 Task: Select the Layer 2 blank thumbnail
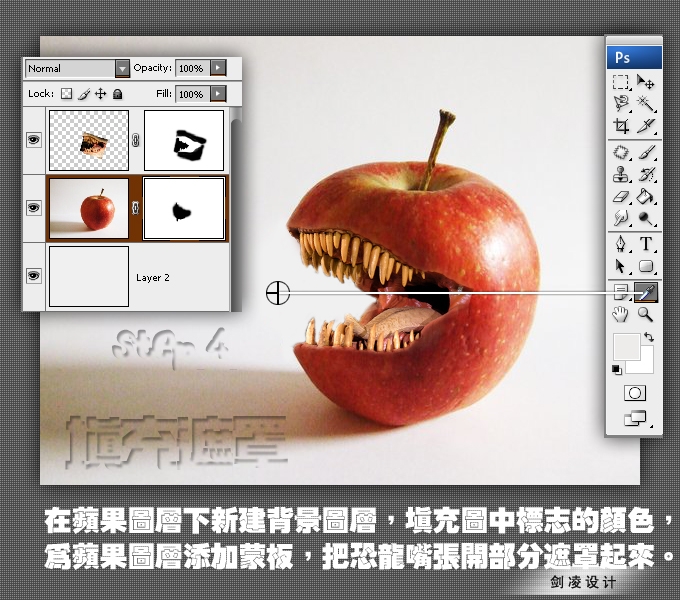89,276
